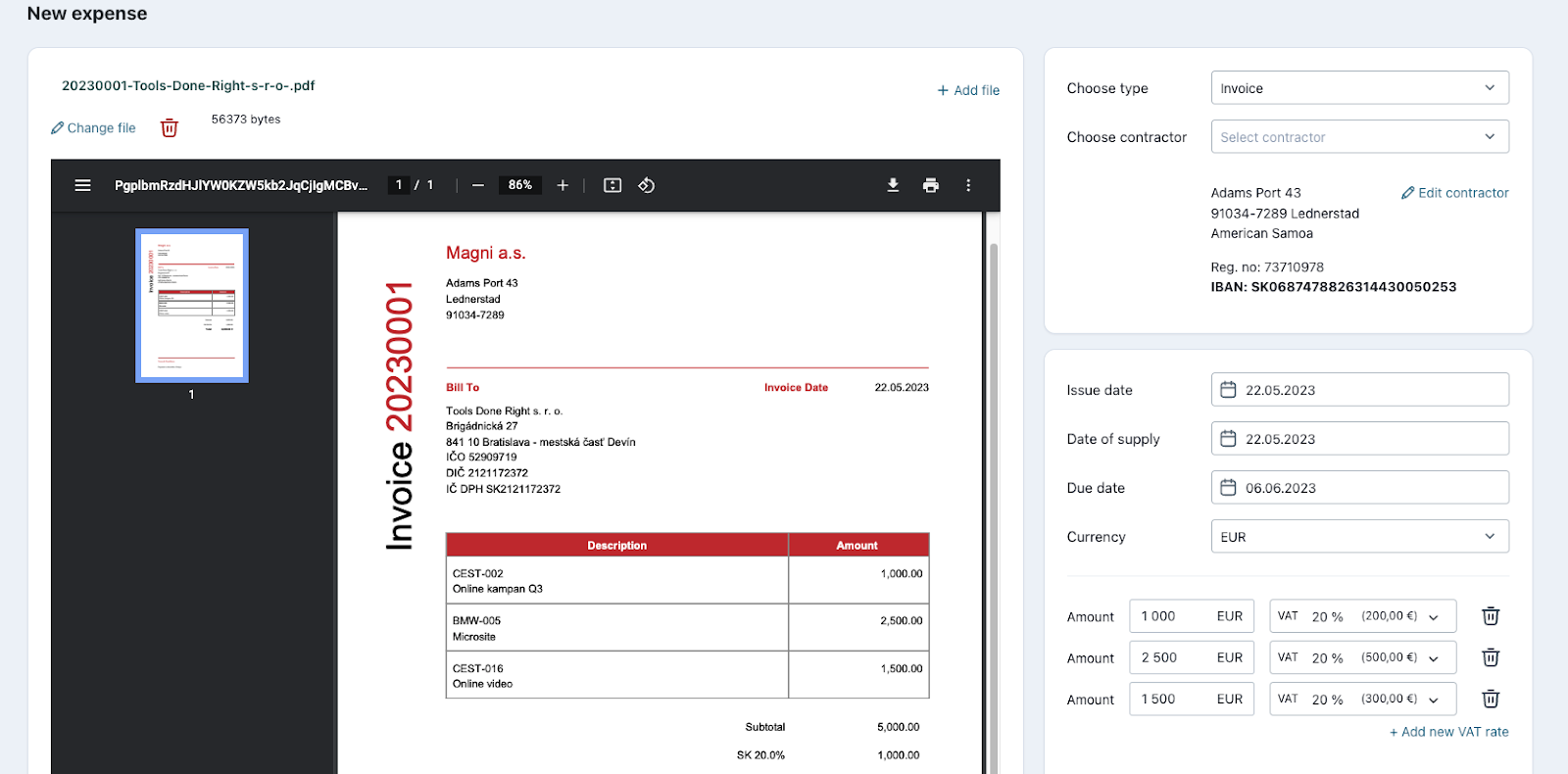Click the Subtotal 5,000.00 value

coord(899,727)
